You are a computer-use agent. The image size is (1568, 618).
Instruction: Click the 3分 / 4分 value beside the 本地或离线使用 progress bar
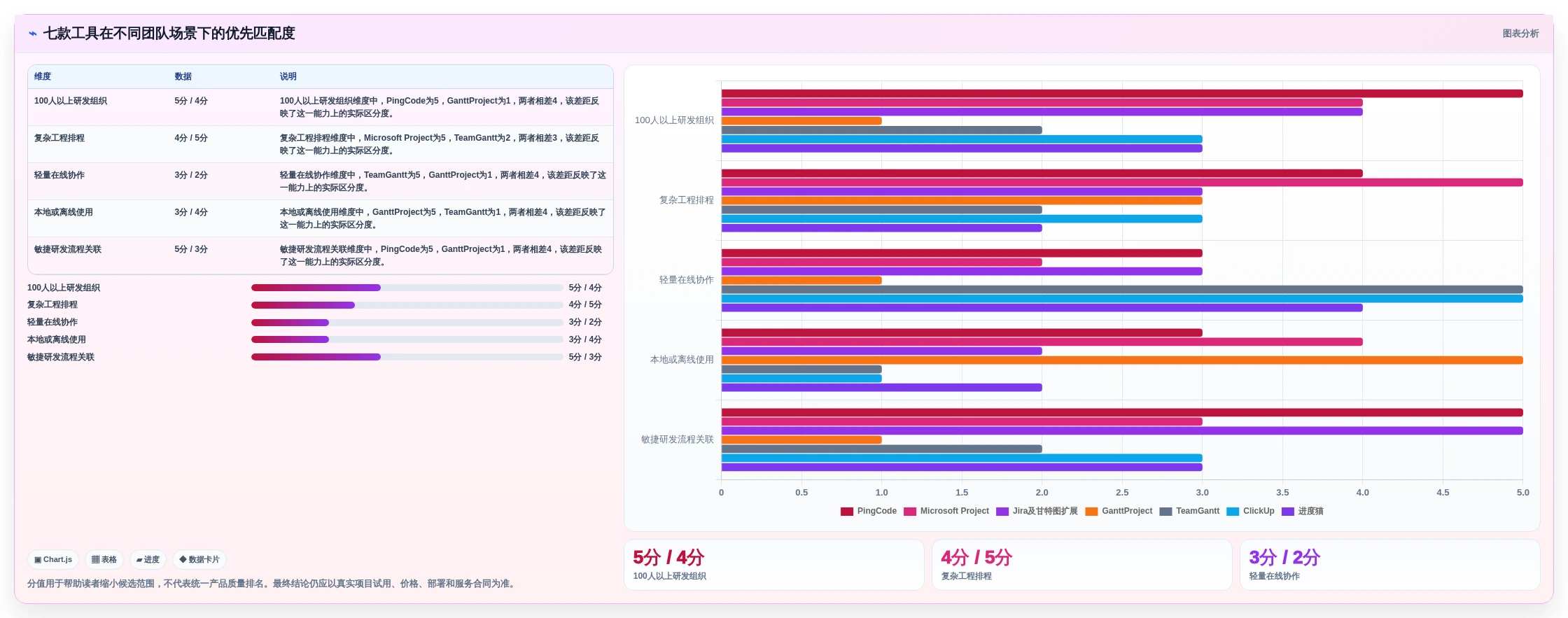pos(585,339)
